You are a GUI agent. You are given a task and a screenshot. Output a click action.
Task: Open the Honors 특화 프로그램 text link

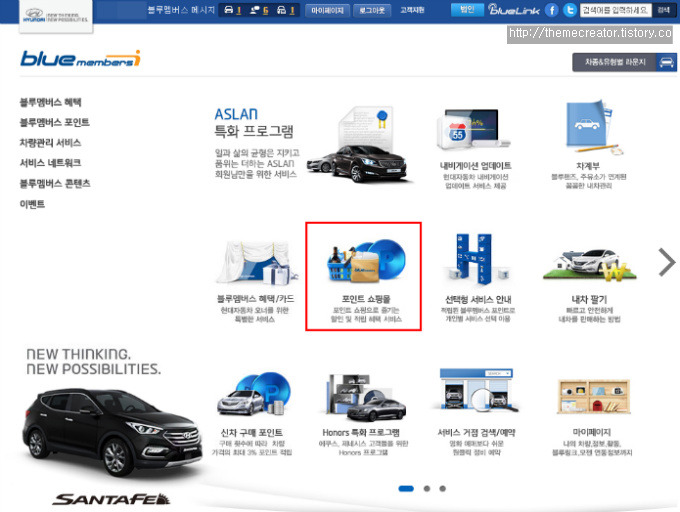click(x=361, y=432)
